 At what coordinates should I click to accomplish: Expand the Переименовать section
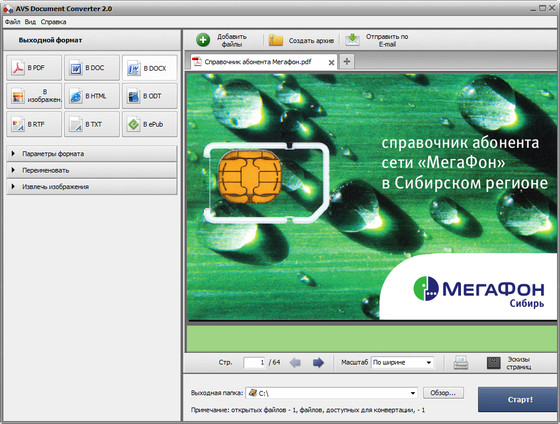[92, 170]
